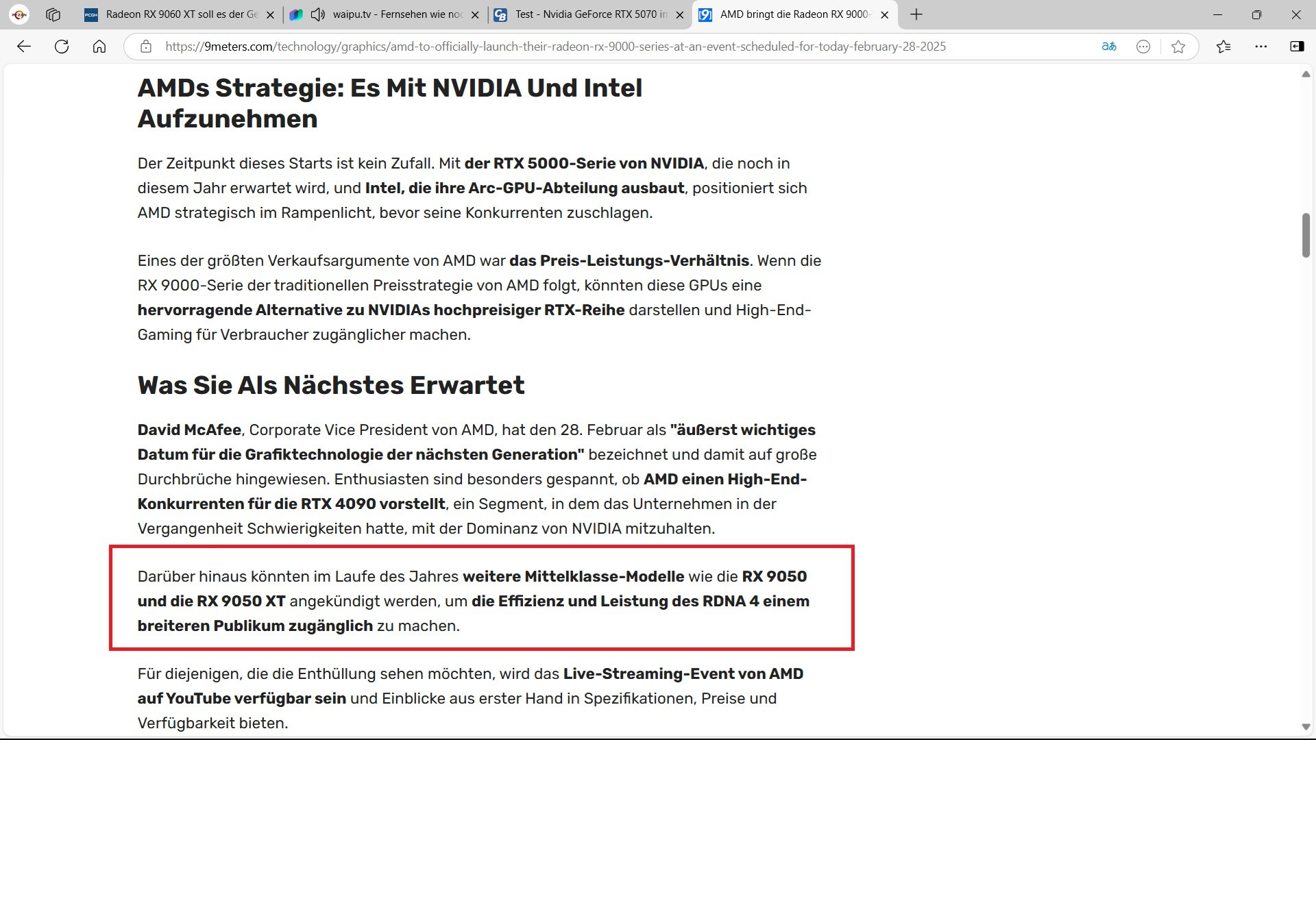Open the translate page icon
Screen dimensions: 1316x916
1108,47
